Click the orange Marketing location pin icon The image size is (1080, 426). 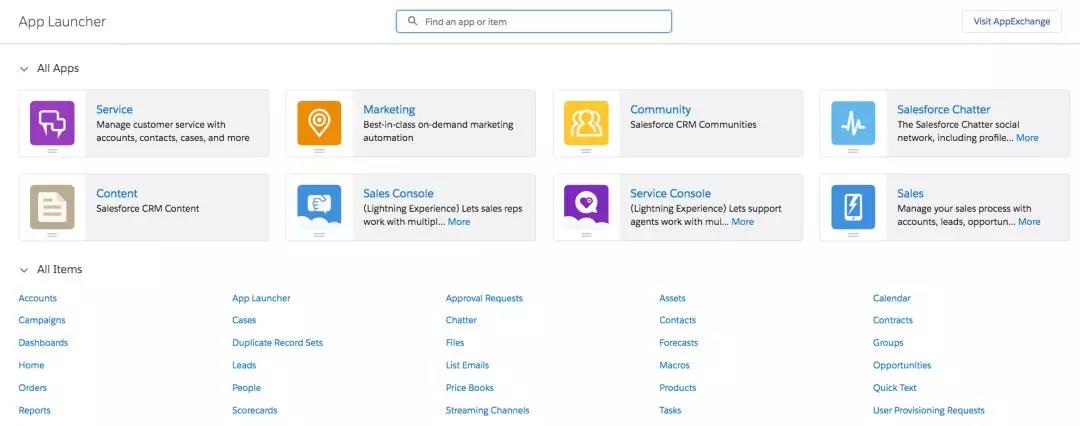[318, 123]
